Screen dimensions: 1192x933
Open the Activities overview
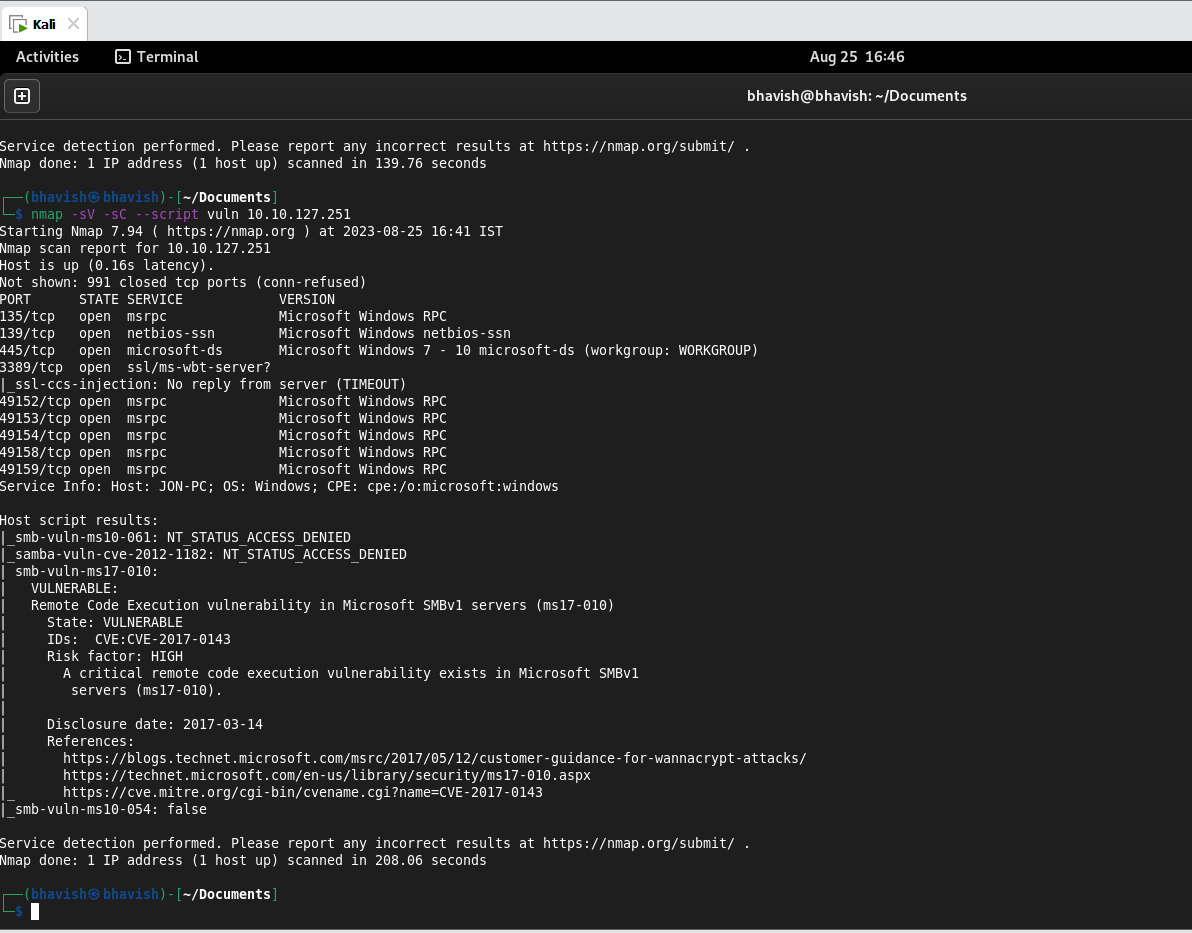(x=47, y=57)
